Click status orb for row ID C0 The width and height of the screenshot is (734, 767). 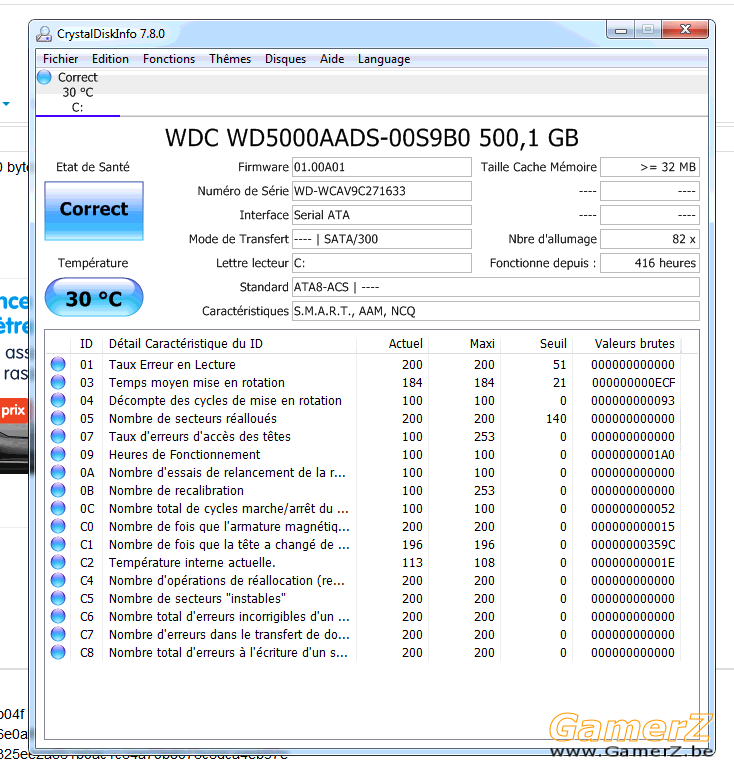pyautogui.click(x=58, y=526)
